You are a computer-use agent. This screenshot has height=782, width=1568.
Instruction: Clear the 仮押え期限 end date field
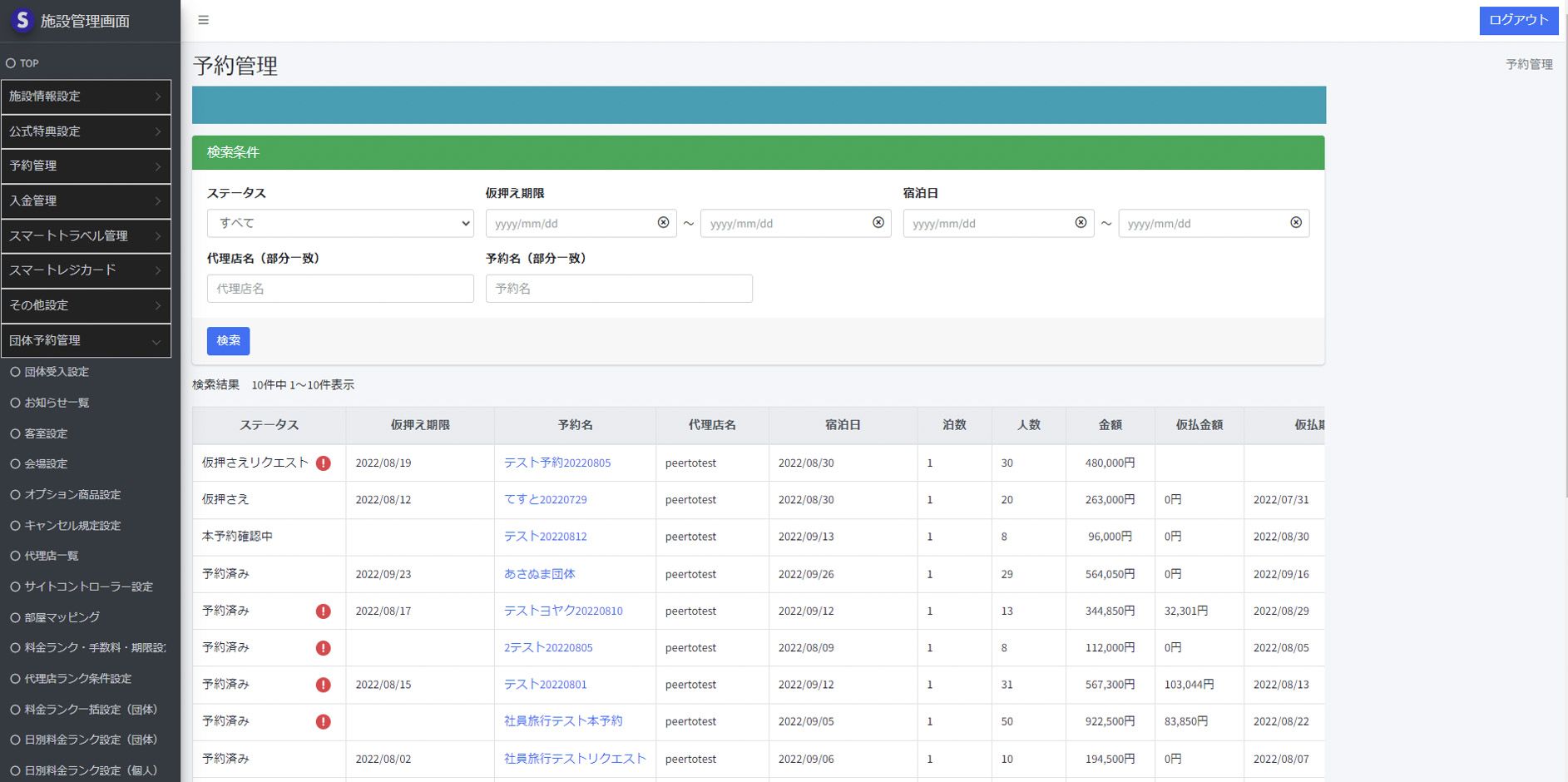(x=878, y=223)
